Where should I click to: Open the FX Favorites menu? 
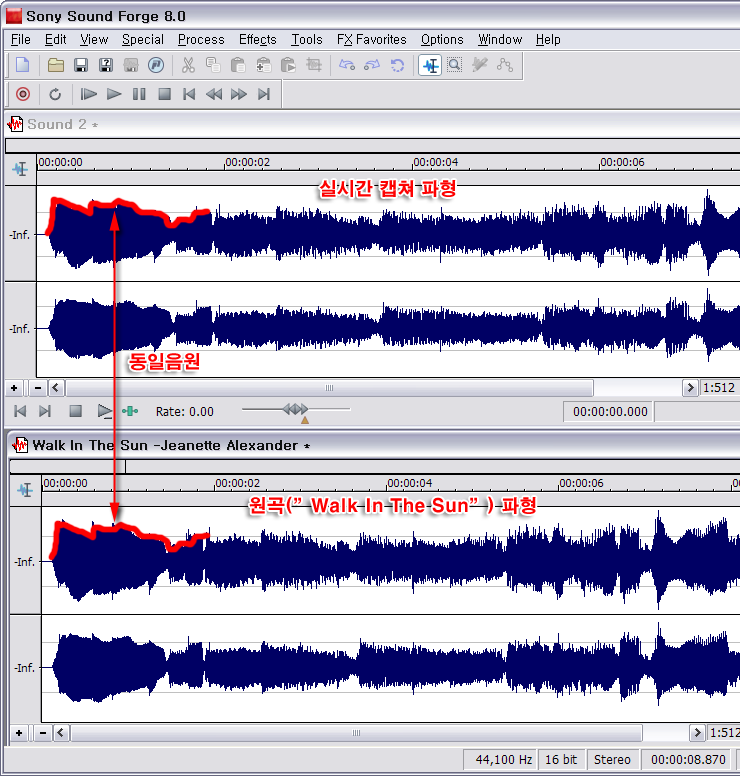pyautogui.click(x=371, y=40)
